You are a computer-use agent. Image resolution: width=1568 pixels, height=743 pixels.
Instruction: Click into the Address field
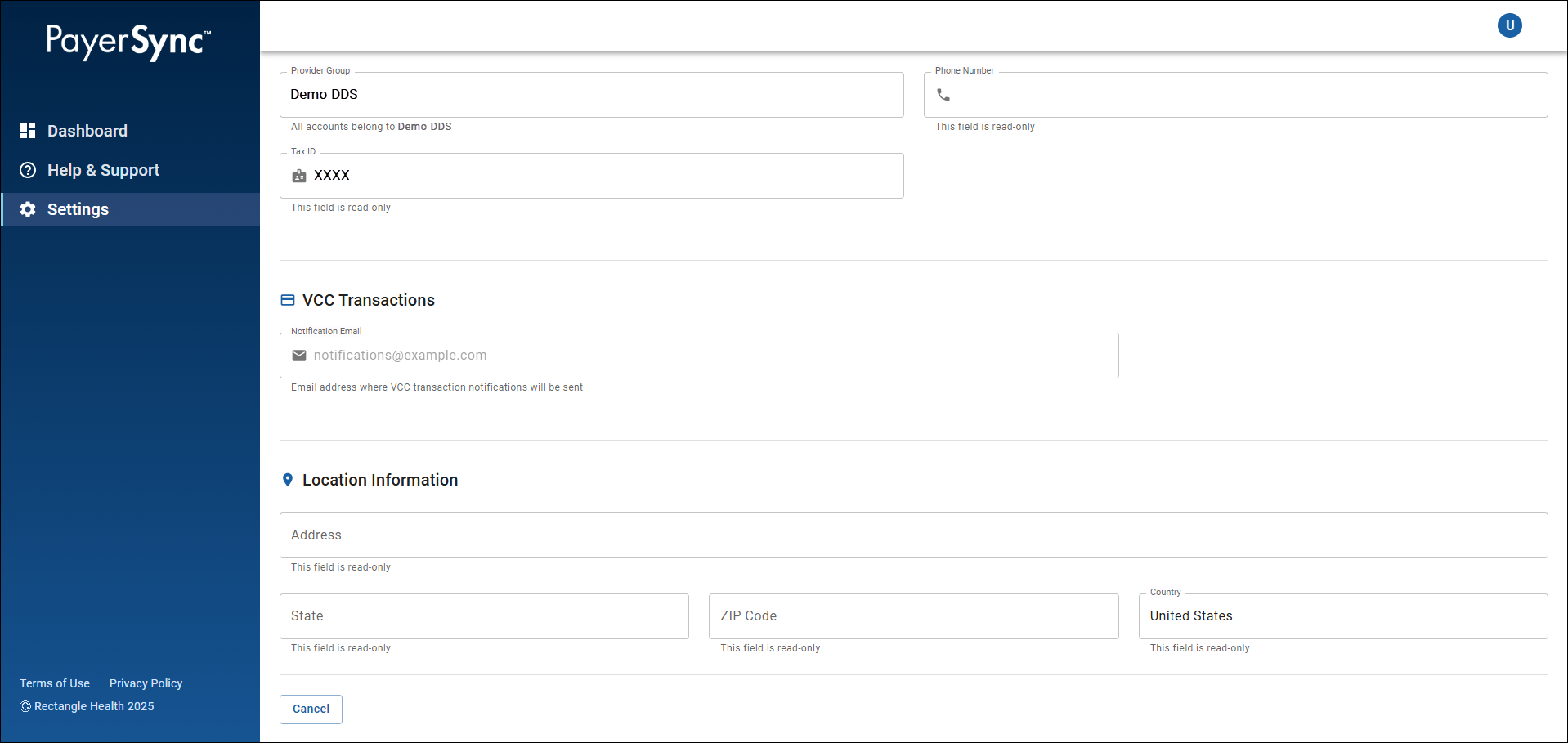(914, 535)
